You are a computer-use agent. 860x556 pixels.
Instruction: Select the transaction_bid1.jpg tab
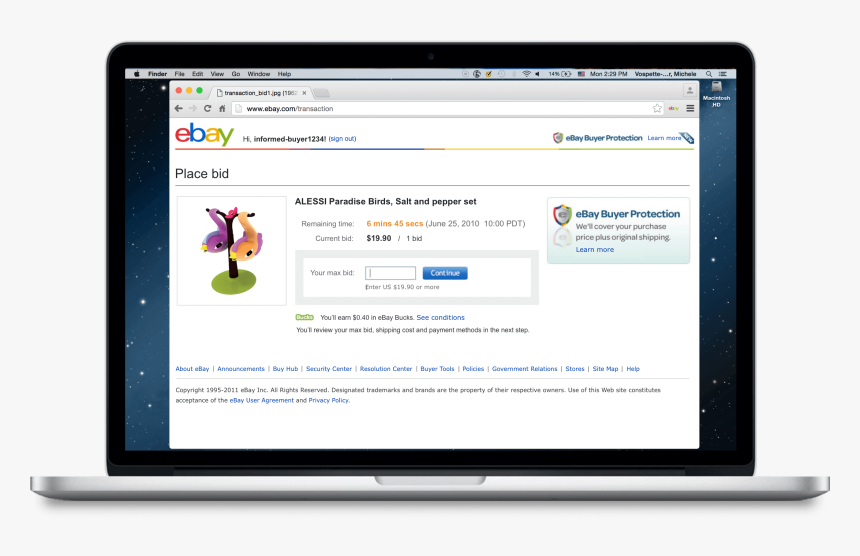(261, 93)
